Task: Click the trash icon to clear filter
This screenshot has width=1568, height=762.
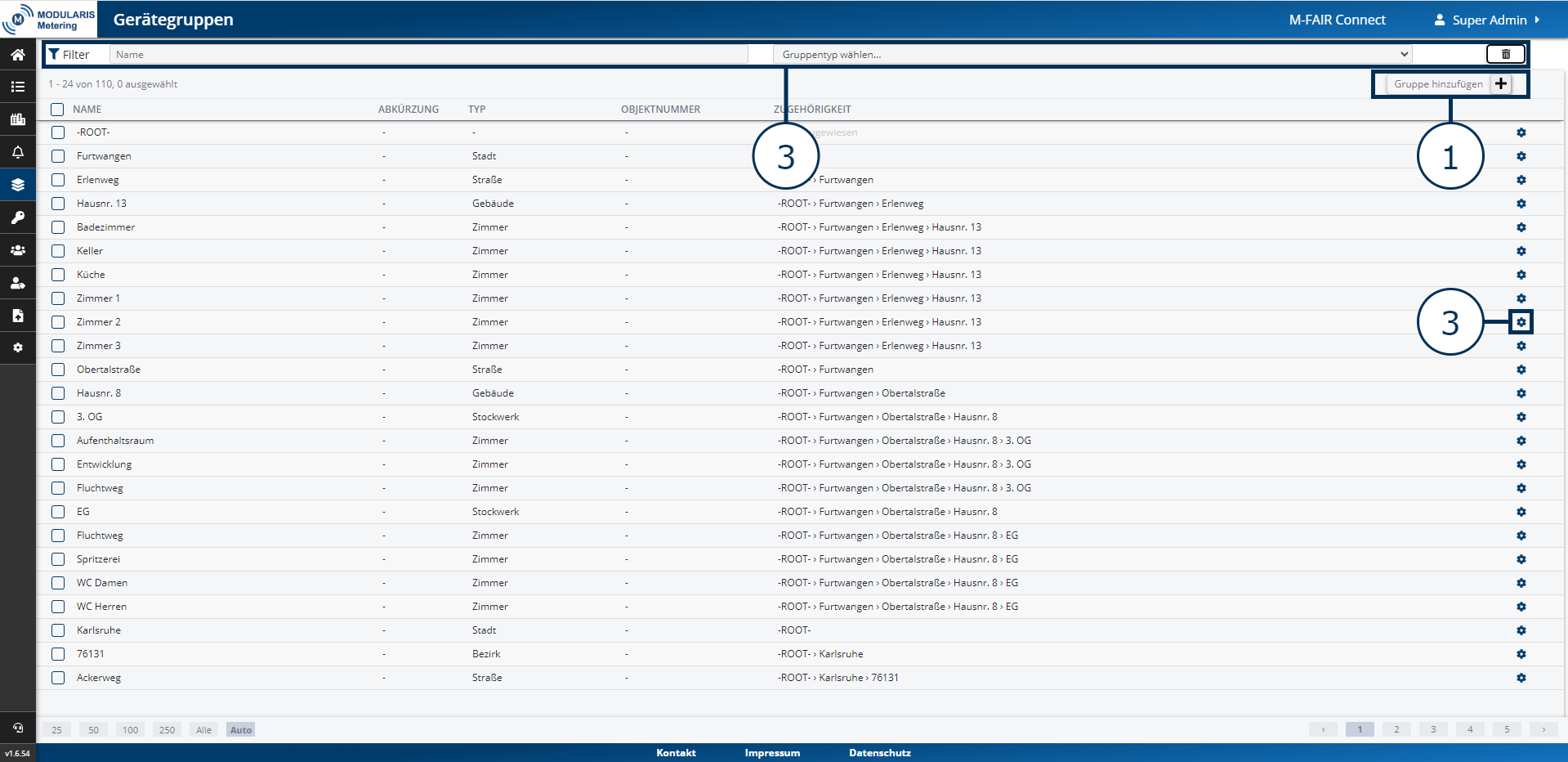Action: (1505, 55)
